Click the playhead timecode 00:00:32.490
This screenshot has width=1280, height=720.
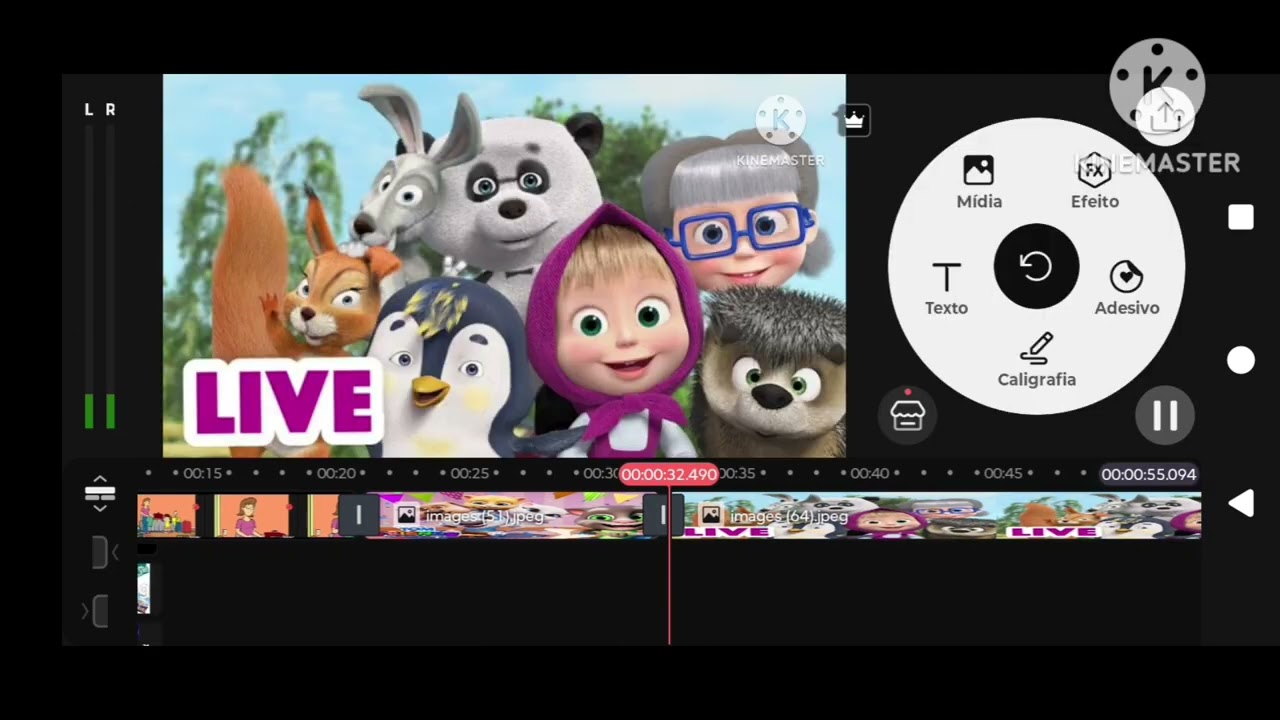click(x=669, y=474)
